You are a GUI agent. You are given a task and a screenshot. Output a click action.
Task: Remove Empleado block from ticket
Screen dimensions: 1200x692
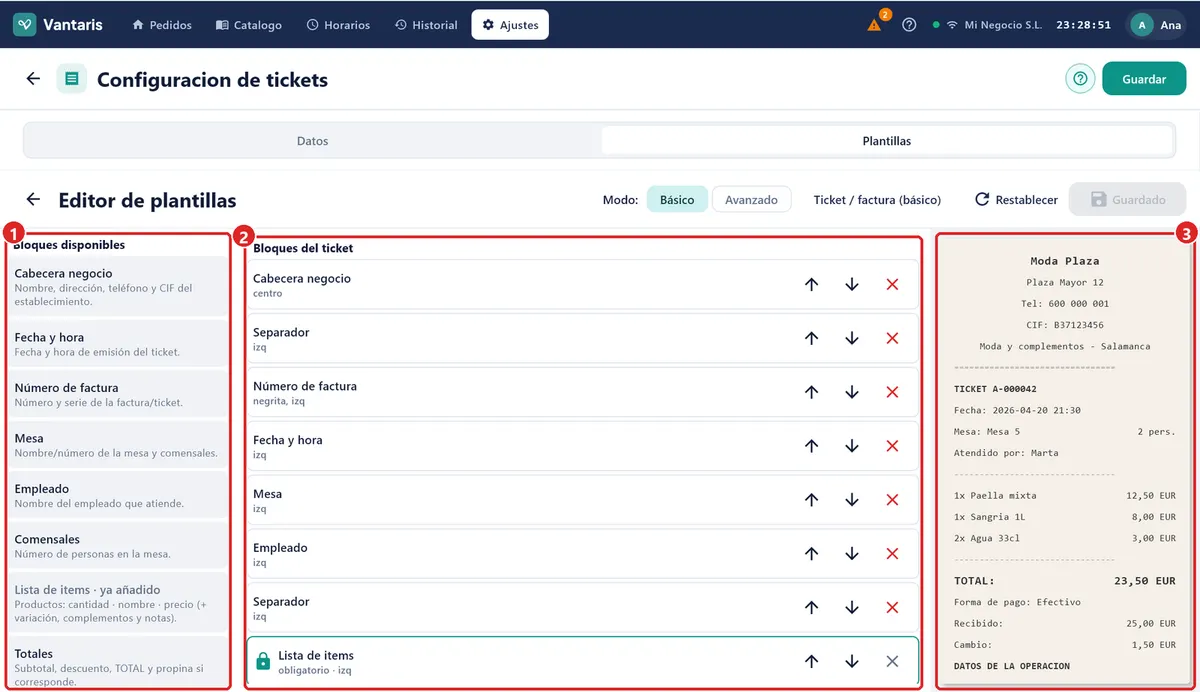tap(892, 555)
